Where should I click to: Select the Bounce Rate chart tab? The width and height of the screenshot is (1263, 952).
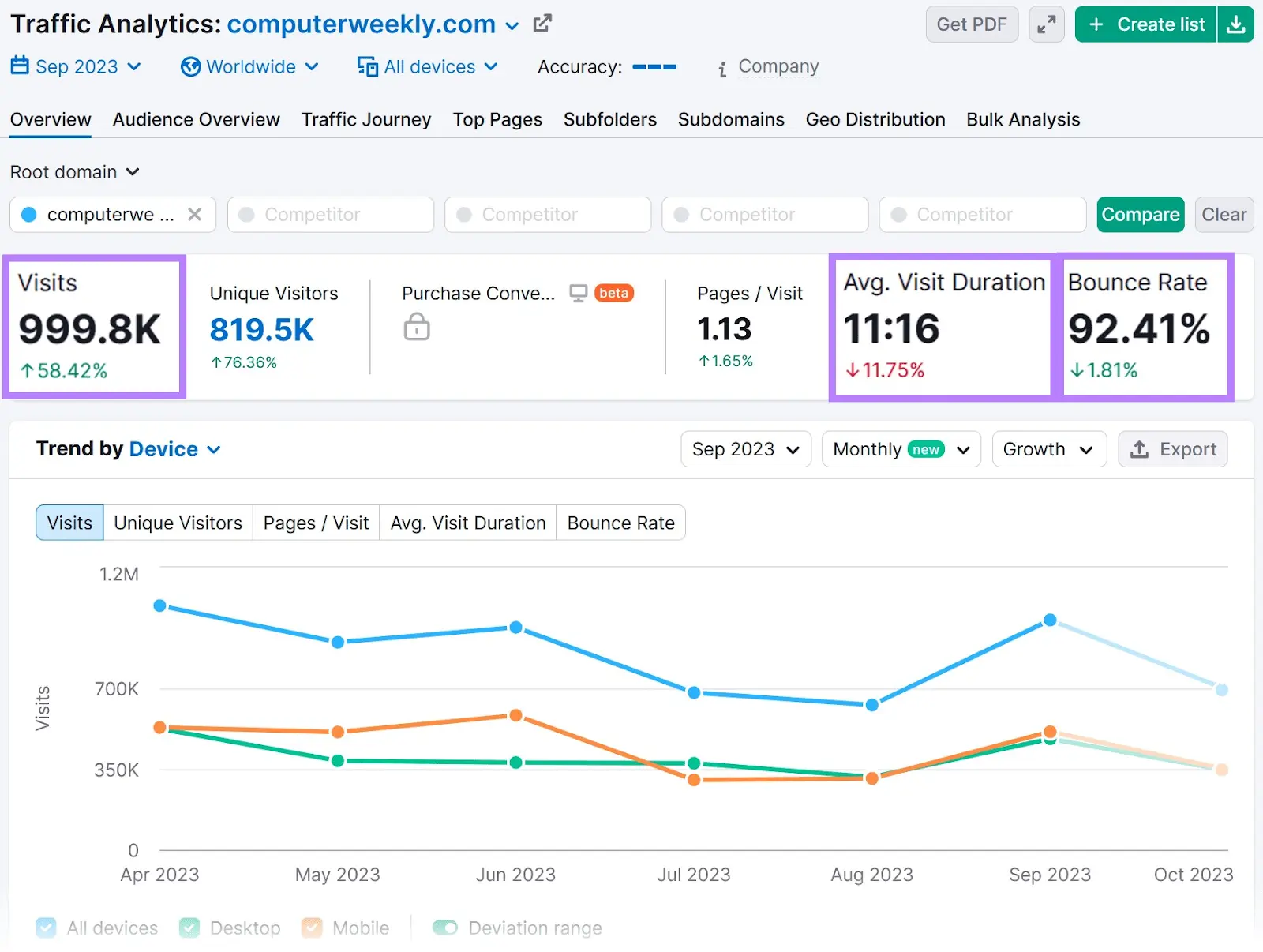pyautogui.click(x=620, y=523)
